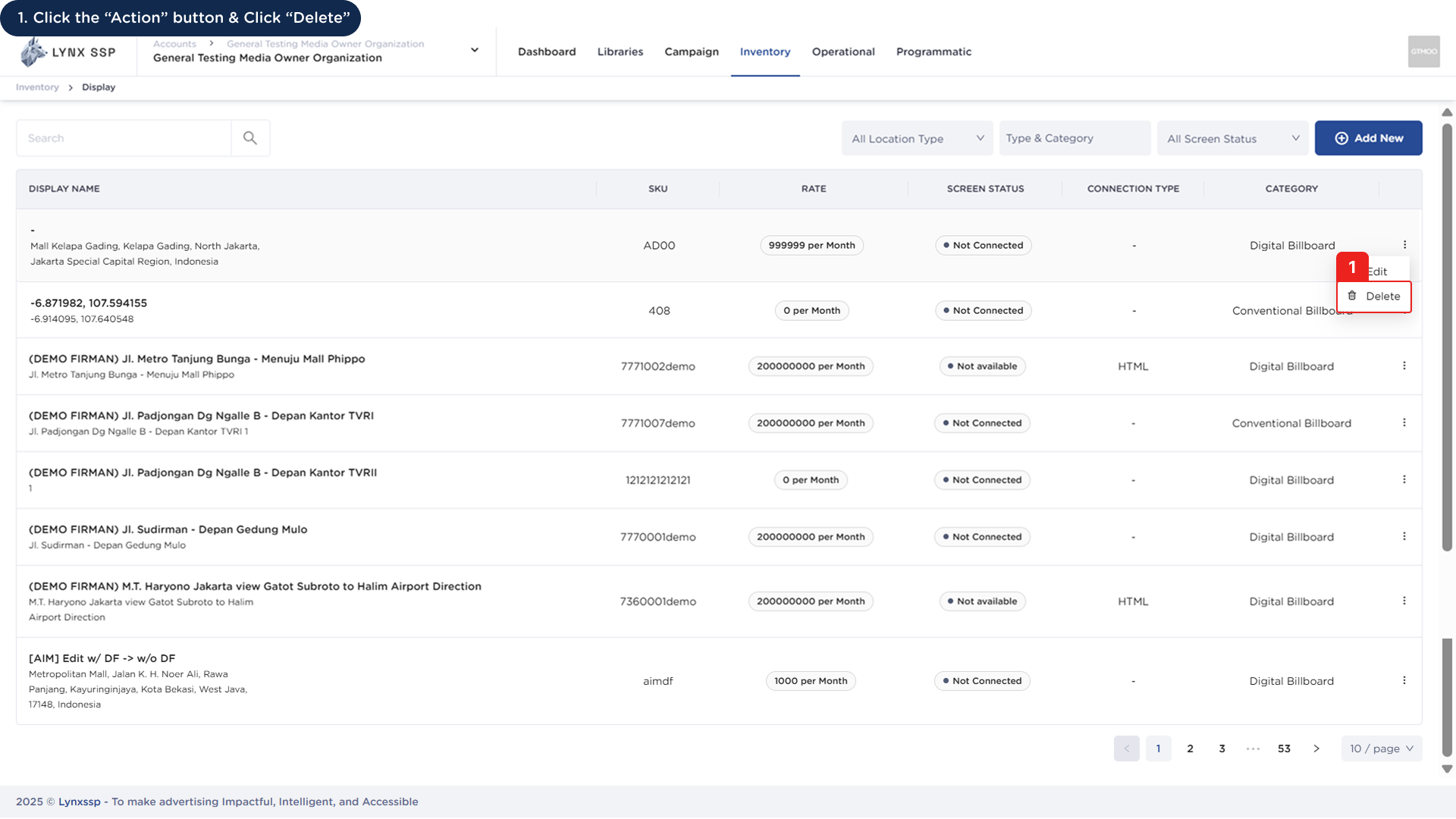The width and height of the screenshot is (1456, 819).
Task: Select Edit in the action menu
Action: (x=1378, y=271)
